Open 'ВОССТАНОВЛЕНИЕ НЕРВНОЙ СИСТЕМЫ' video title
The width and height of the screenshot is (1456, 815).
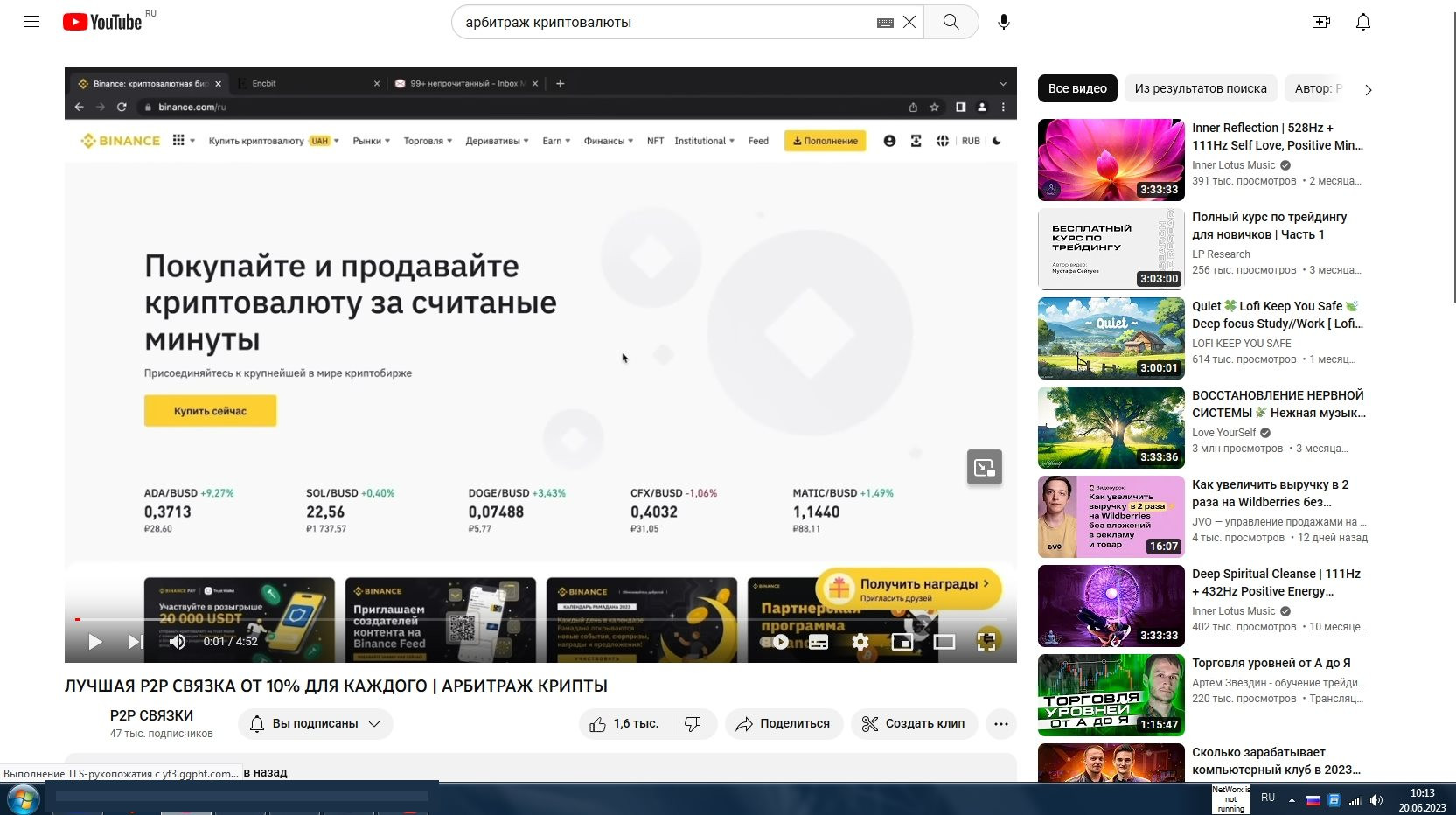[1278, 404]
